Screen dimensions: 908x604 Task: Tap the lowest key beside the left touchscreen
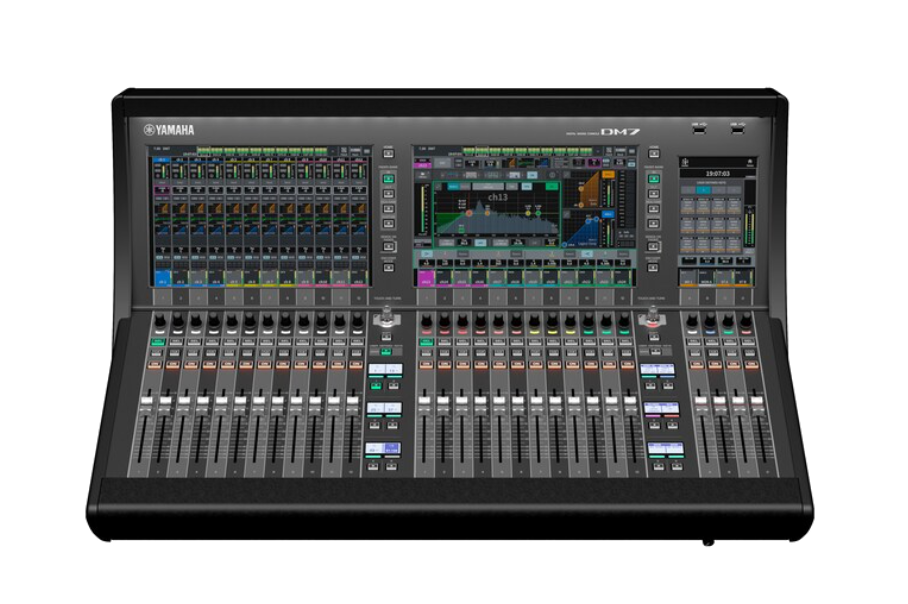[x=389, y=268]
